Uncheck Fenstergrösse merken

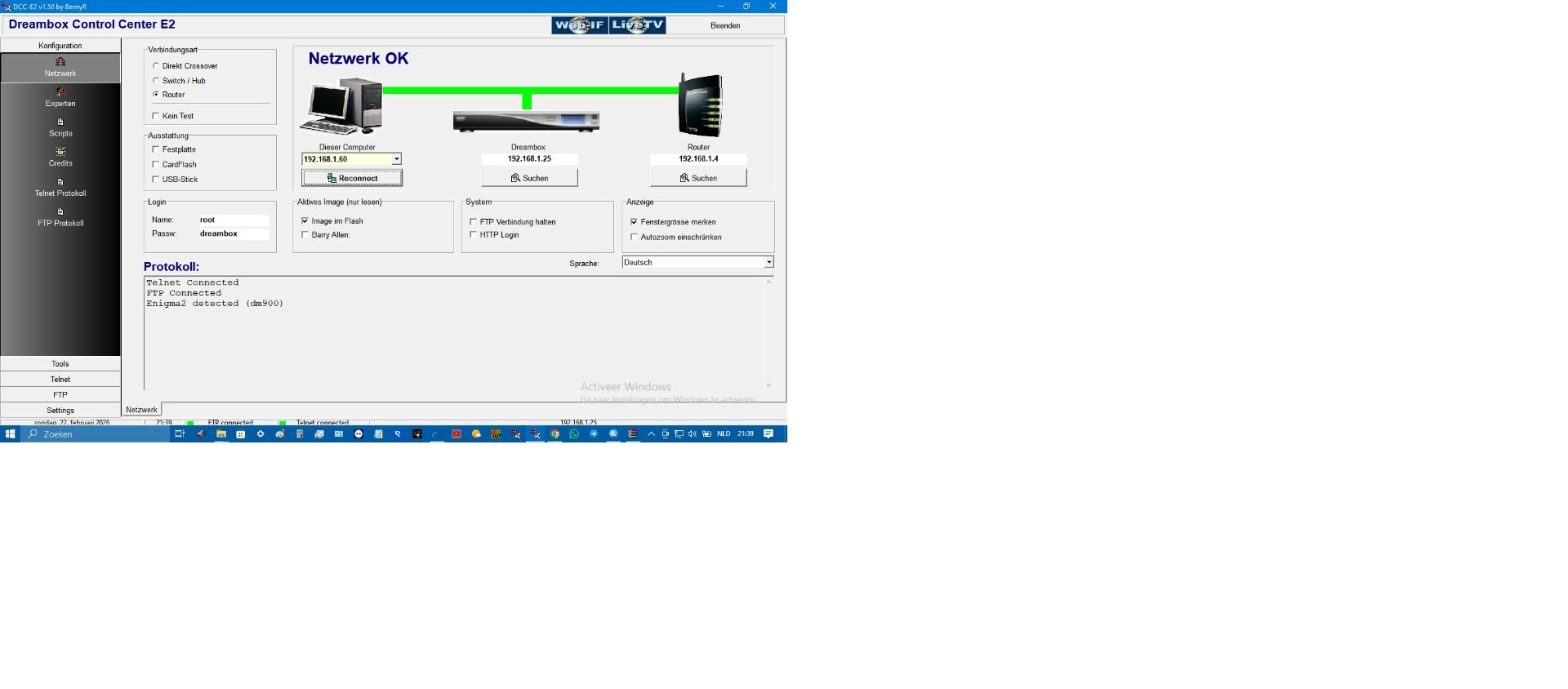[x=635, y=222]
